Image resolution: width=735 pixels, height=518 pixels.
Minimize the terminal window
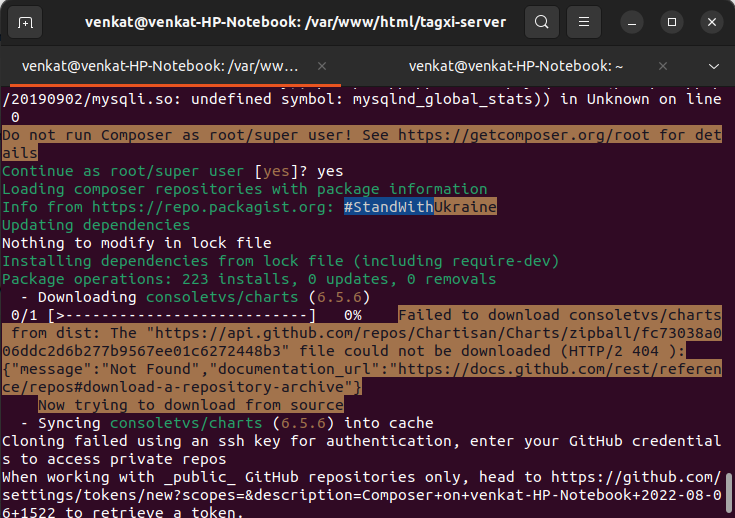[x=630, y=22]
